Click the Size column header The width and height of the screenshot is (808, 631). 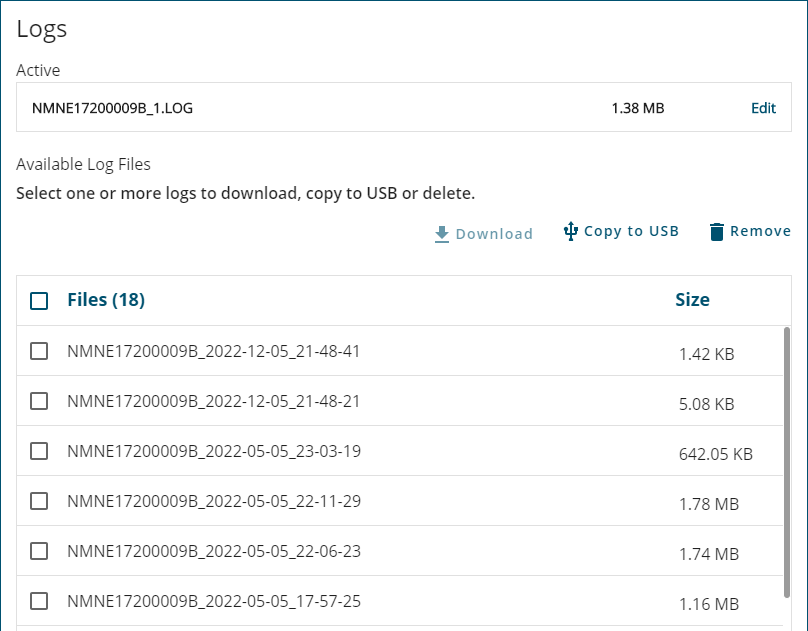[x=692, y=300]
